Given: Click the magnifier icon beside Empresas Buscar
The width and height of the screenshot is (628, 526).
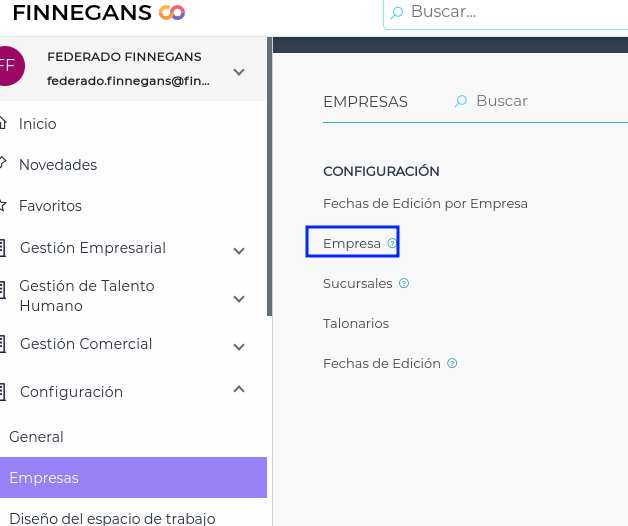Looking at the screenshot, I should [x=461, y=101].
